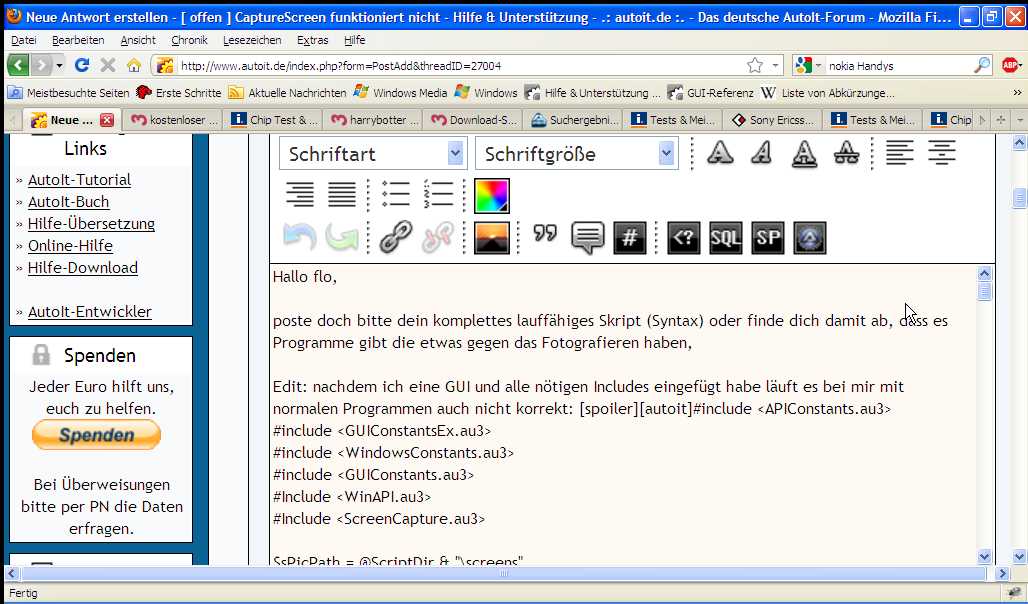
Task: Open the Lesezeichen menu
Action: point(252,40)
